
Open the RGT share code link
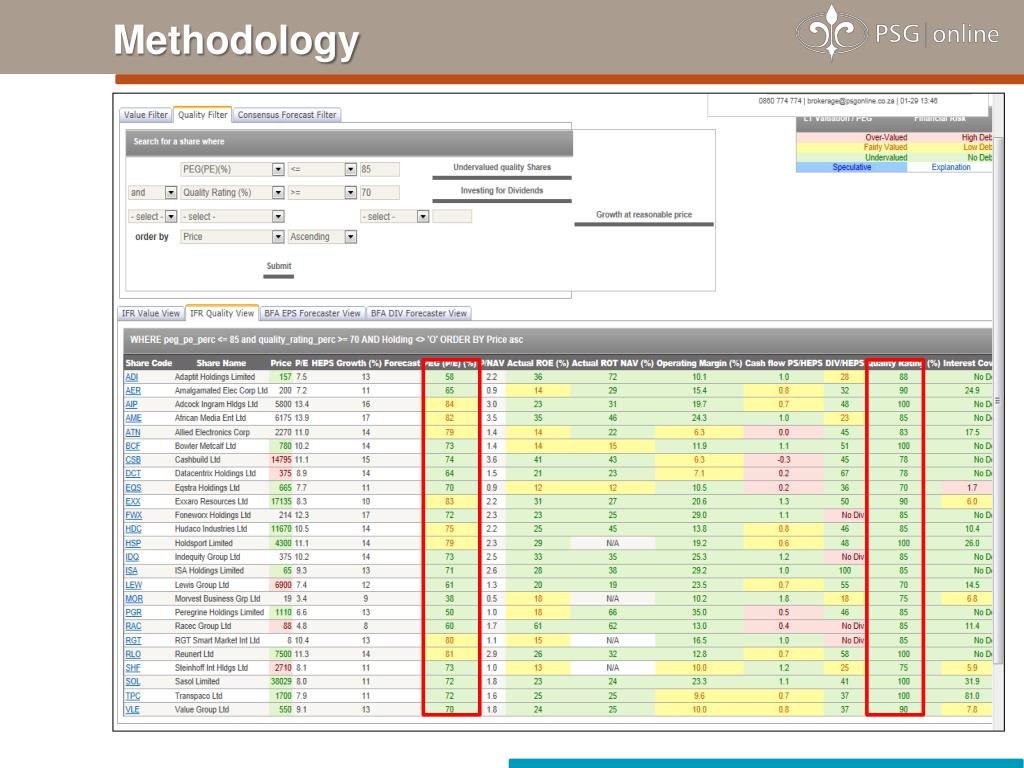(x=133, y=641)
